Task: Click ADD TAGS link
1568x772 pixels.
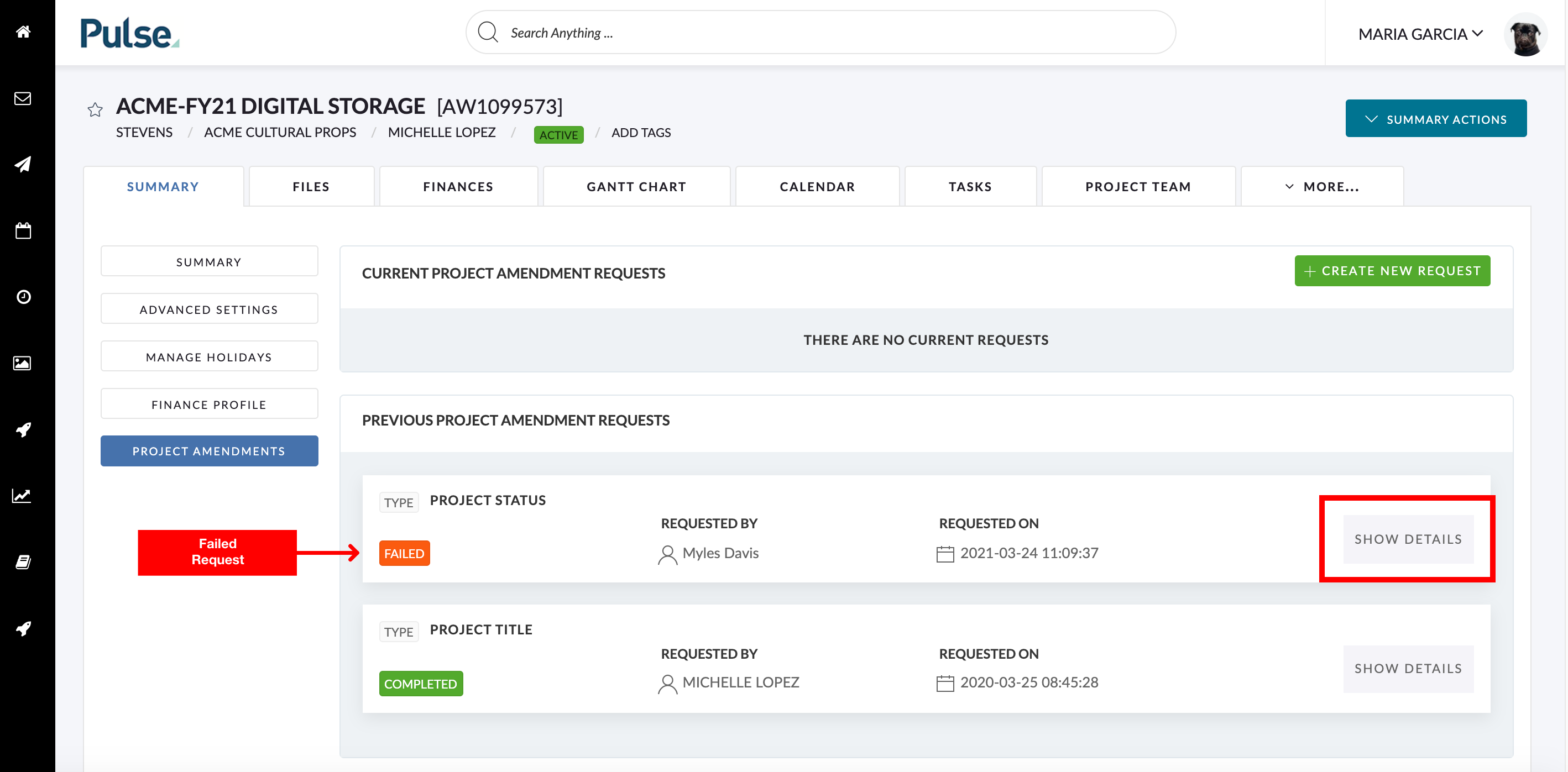Action: [641, 132]
